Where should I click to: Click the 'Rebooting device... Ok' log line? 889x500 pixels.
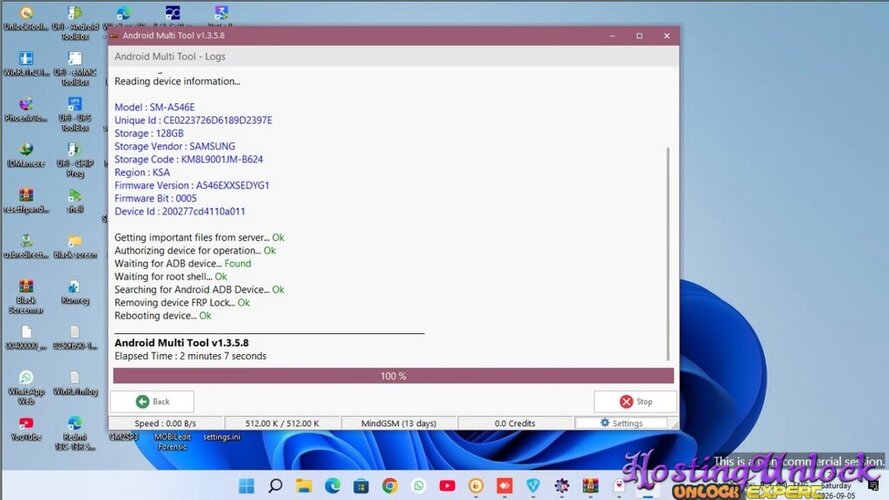[163, 316]
